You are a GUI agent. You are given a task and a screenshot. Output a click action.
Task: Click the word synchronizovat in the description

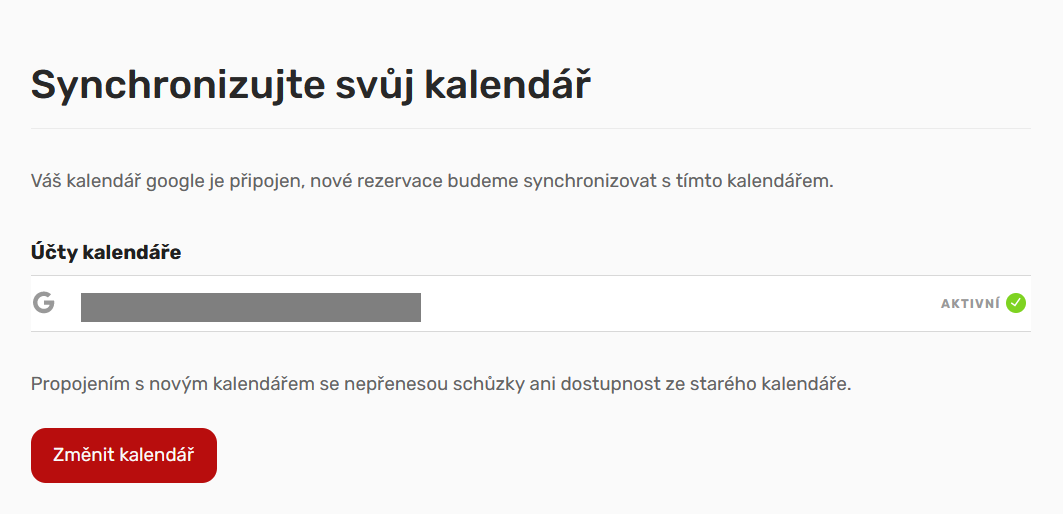590,182
